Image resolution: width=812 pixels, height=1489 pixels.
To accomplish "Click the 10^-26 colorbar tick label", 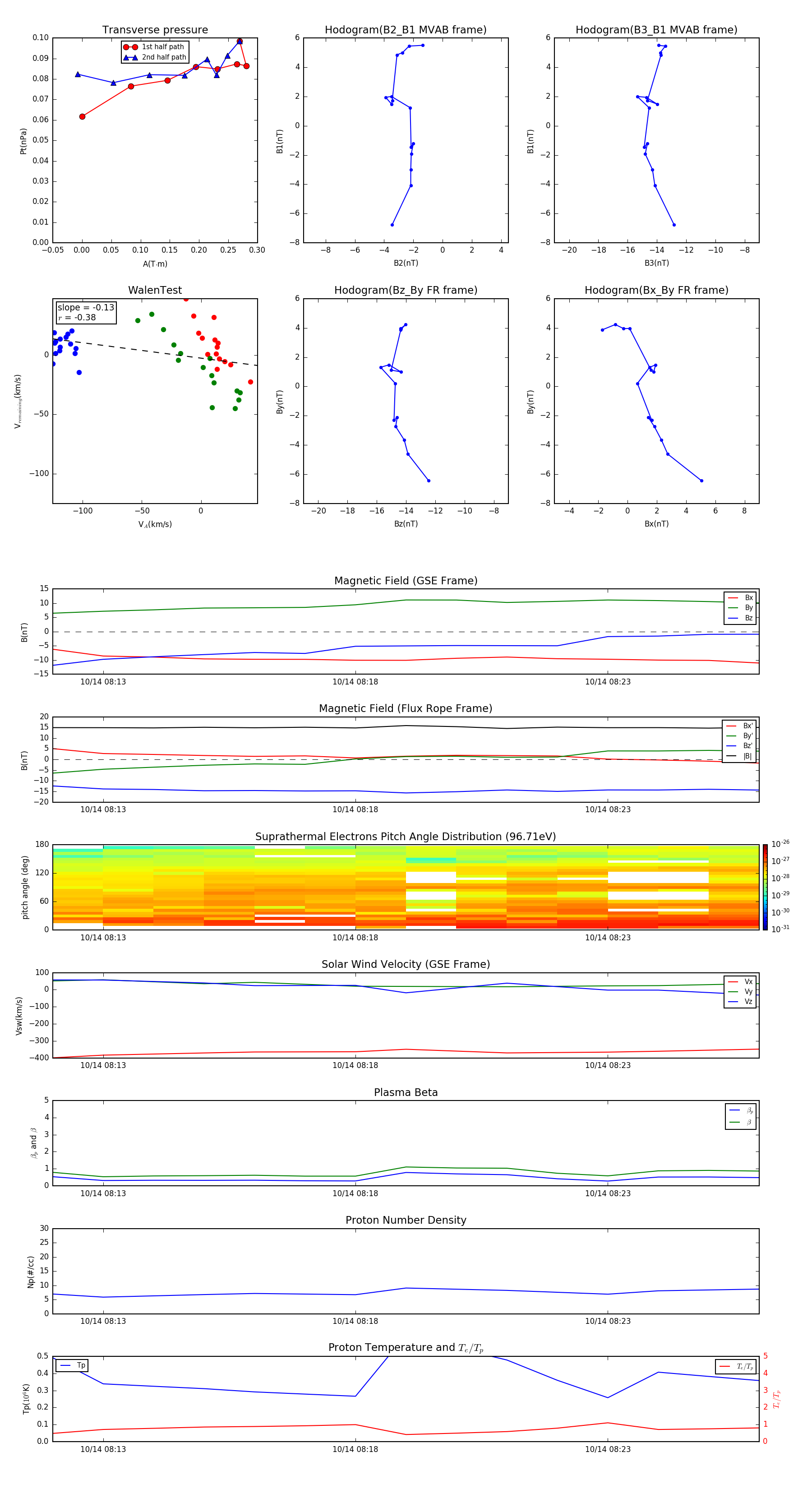I will click(x=780, y=844).
